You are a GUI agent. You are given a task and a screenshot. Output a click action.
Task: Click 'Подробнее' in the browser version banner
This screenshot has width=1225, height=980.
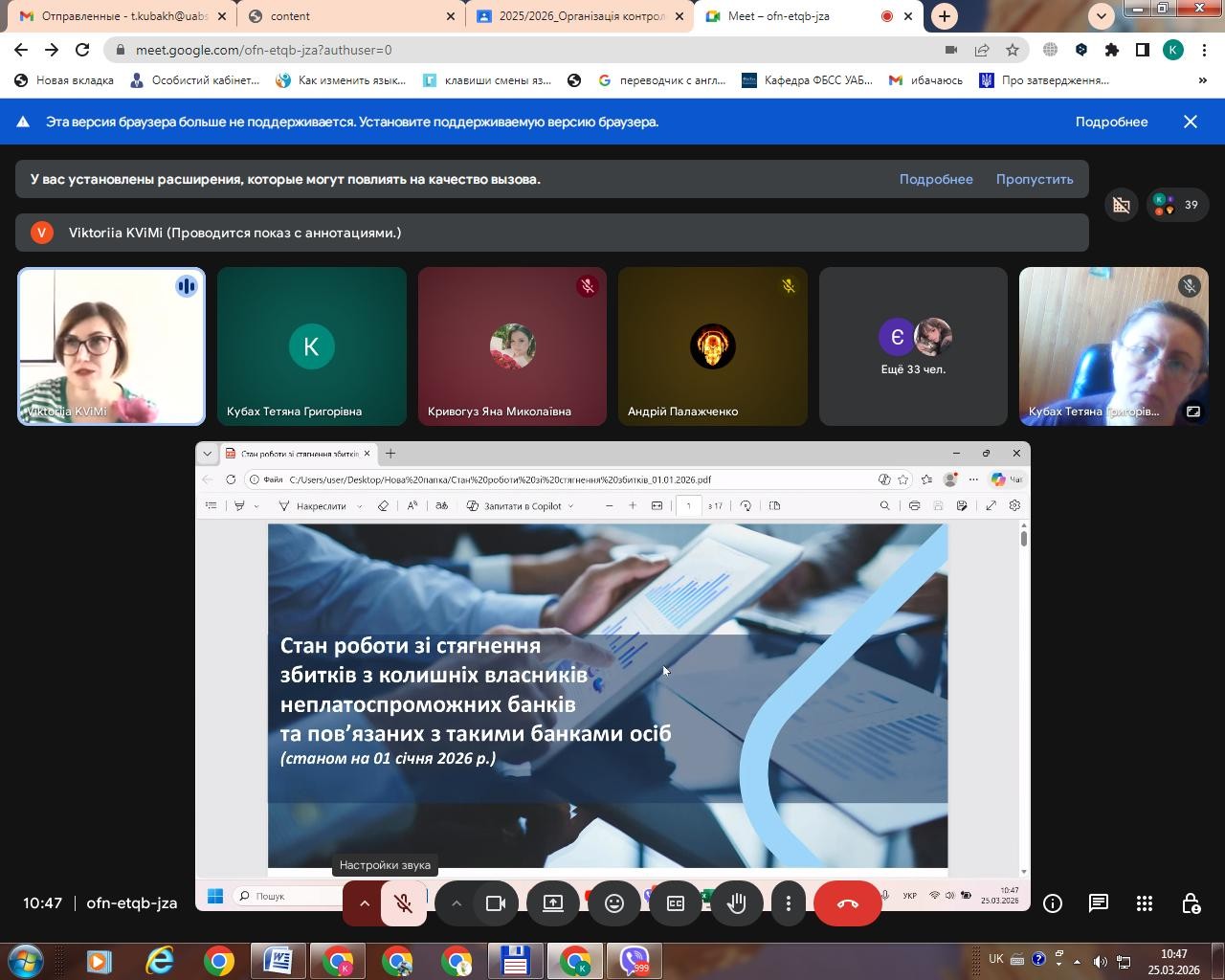[x=1111, y=122]
